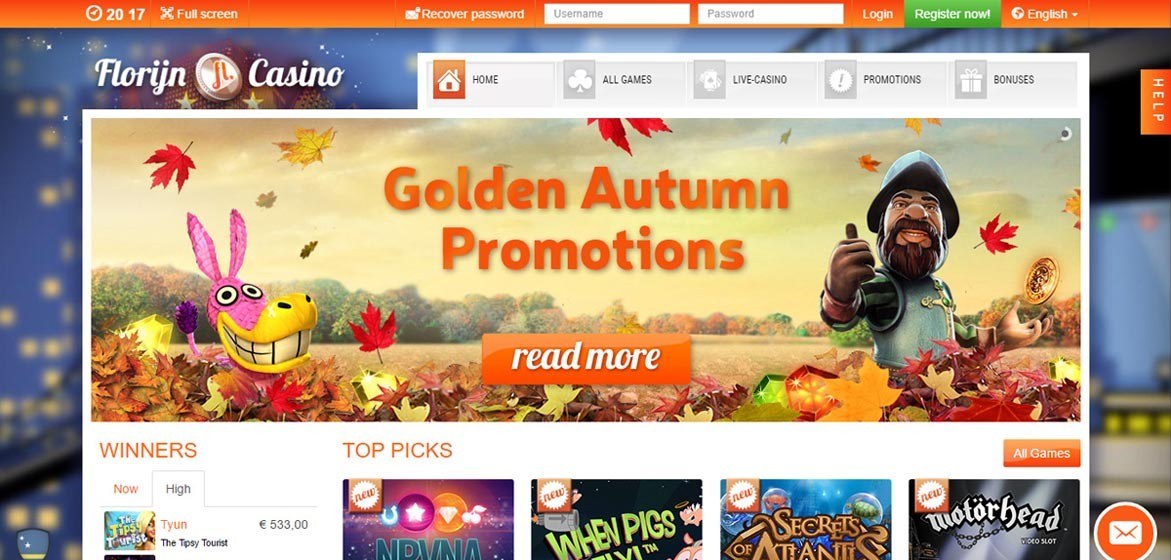Expand the English language dropdown
The height and width of the screenshot is (560, 1171).
[x=1044, y=13]
